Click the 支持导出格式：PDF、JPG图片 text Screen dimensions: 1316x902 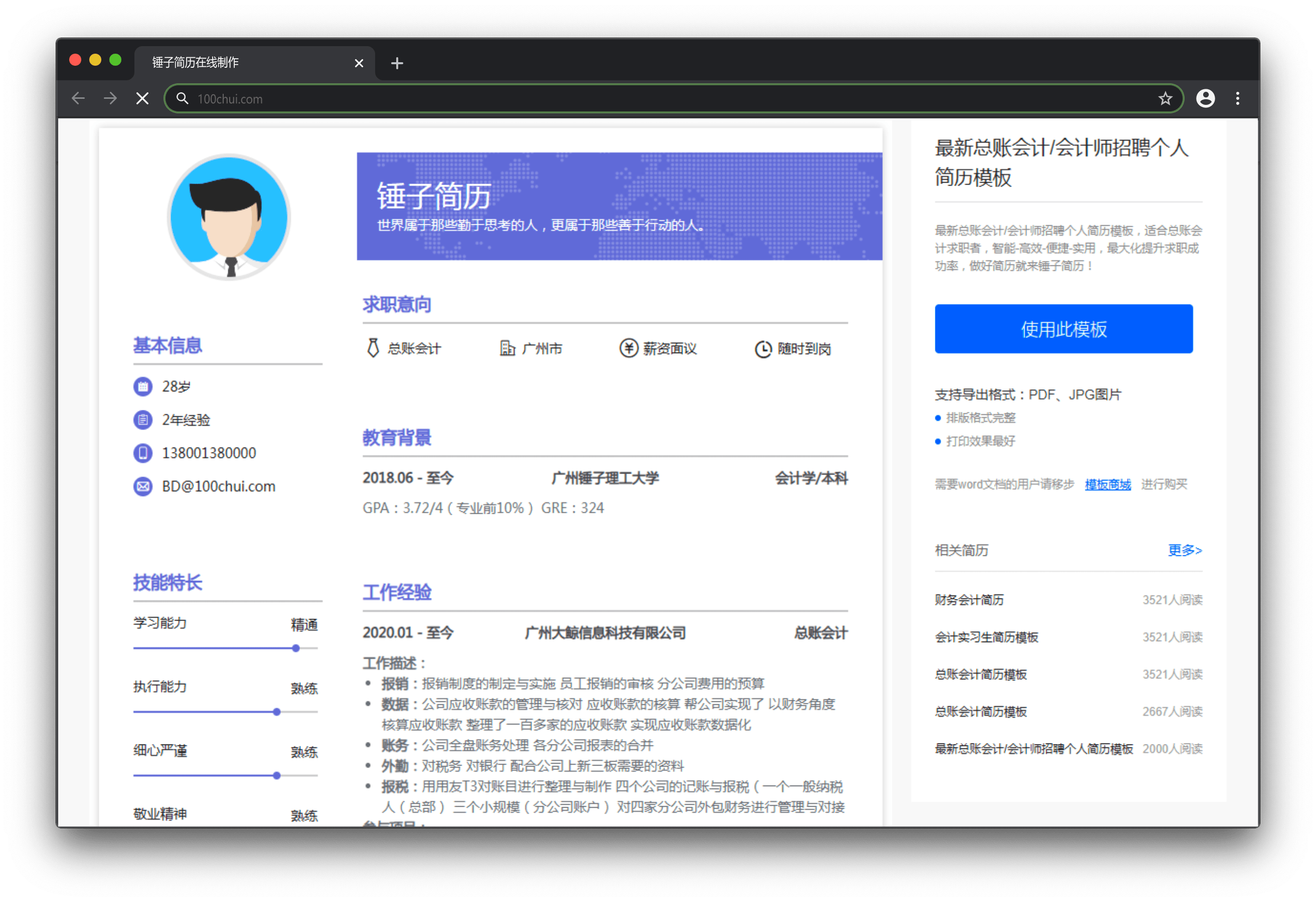coord(1028,394)
